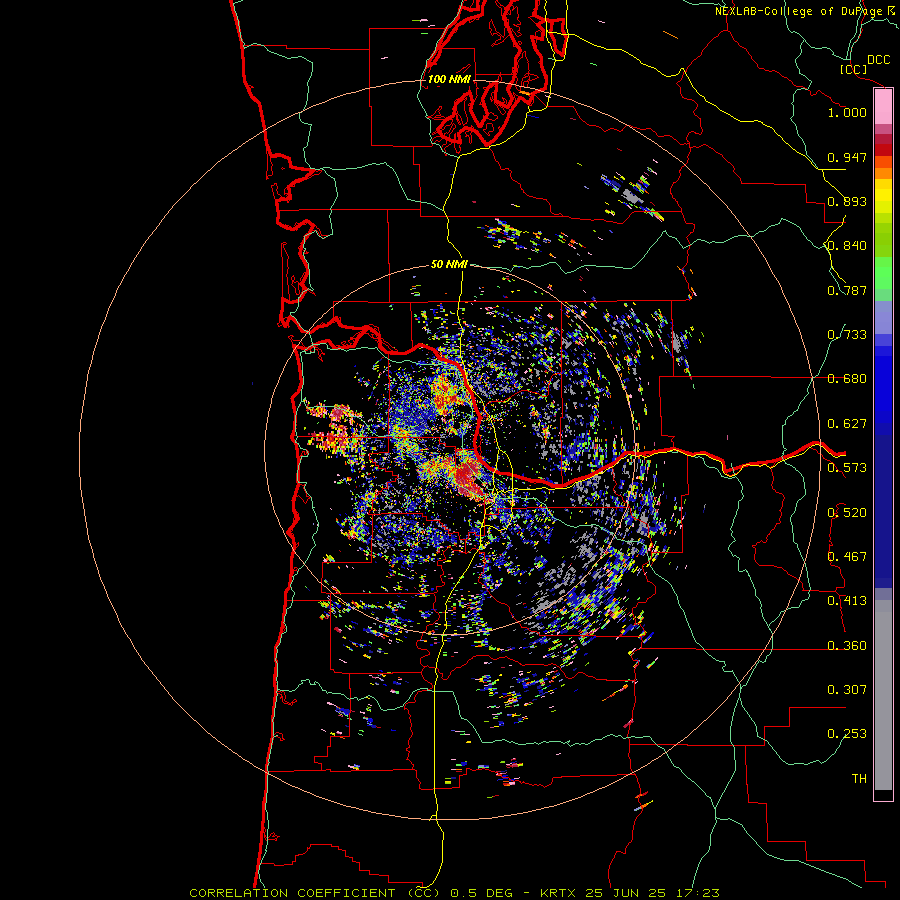Click the pink top color bar segment
This screenshot has width=900, height=900.
point(883,107)
